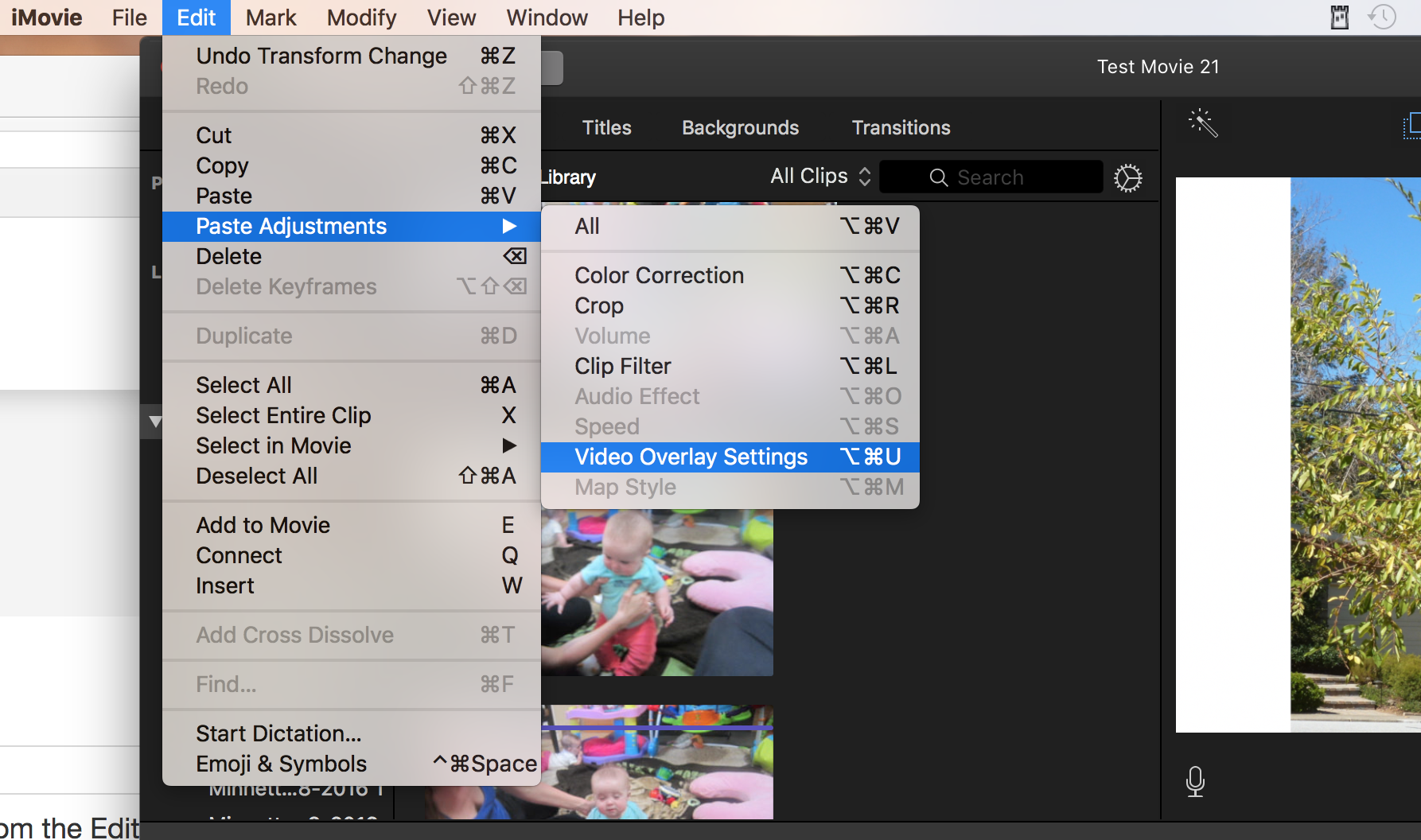Choose Select Entire Clip

tap(352, 415)
